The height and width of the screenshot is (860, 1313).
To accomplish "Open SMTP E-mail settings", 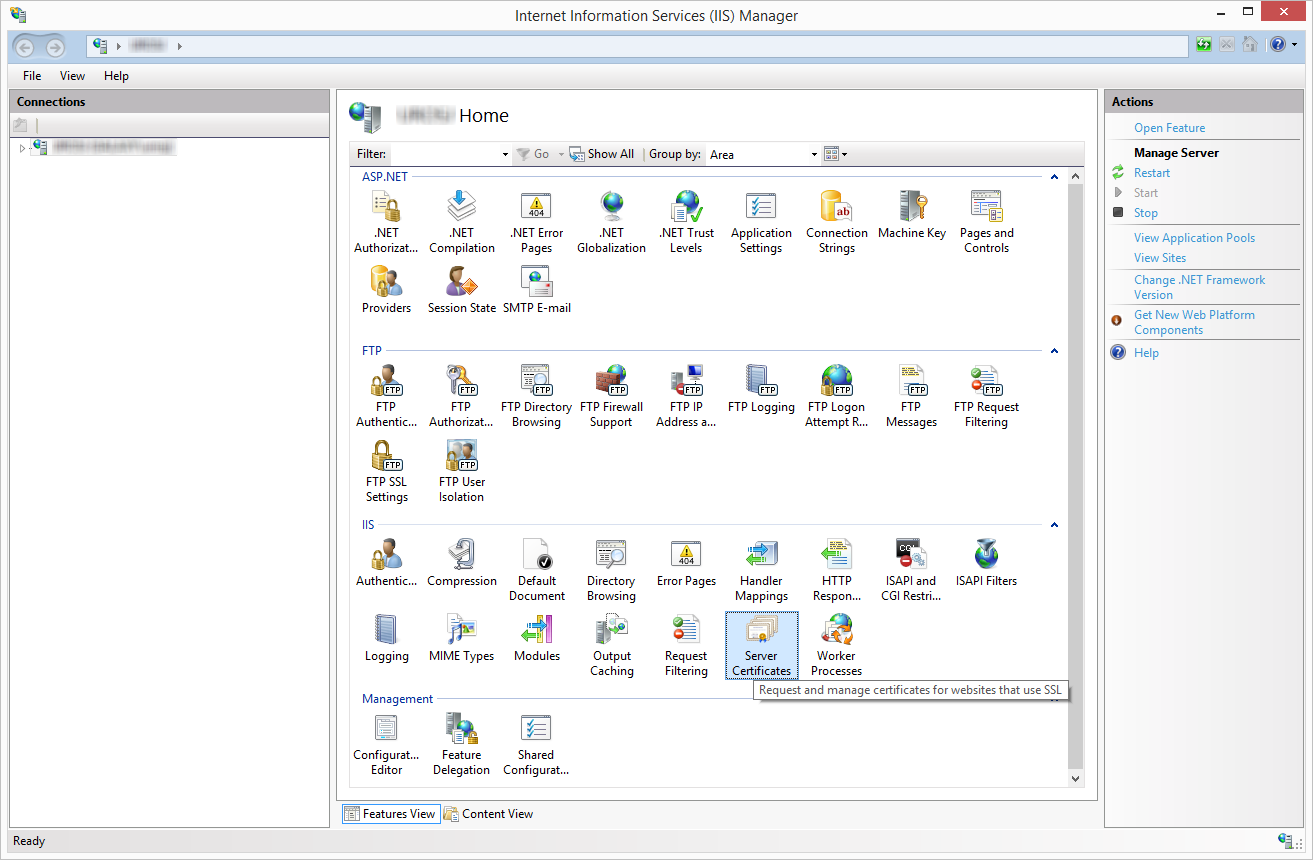I will click(536, 290).
